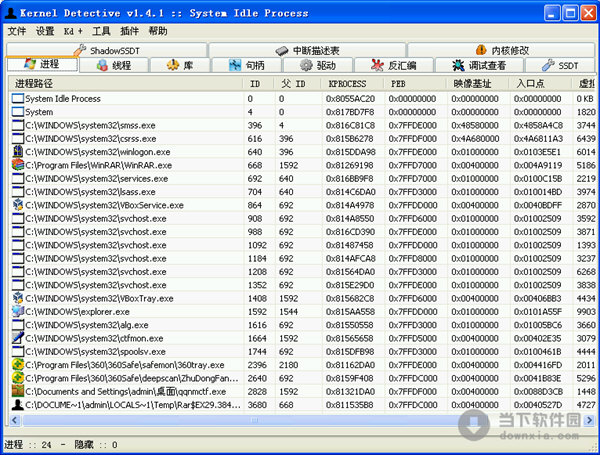600x455 pixels.
Task: Sort by the ID column header
Action: click(259, 83)
